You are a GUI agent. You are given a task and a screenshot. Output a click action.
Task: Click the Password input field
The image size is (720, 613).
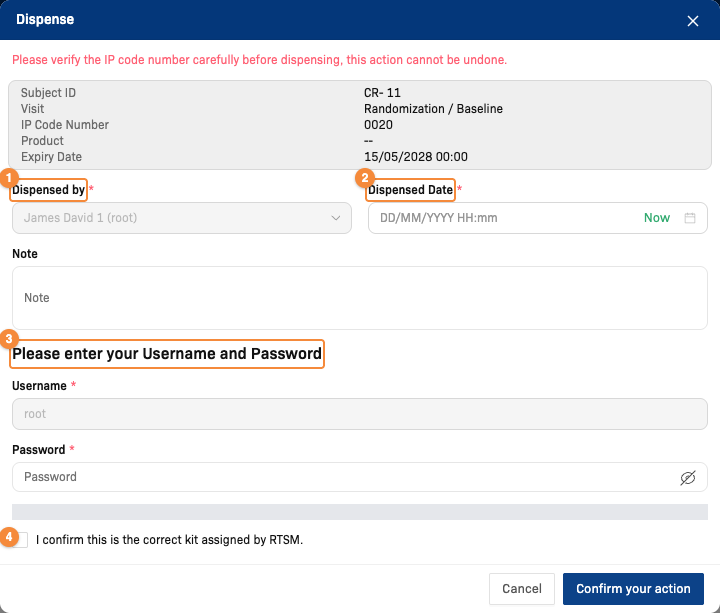point(360,477)
